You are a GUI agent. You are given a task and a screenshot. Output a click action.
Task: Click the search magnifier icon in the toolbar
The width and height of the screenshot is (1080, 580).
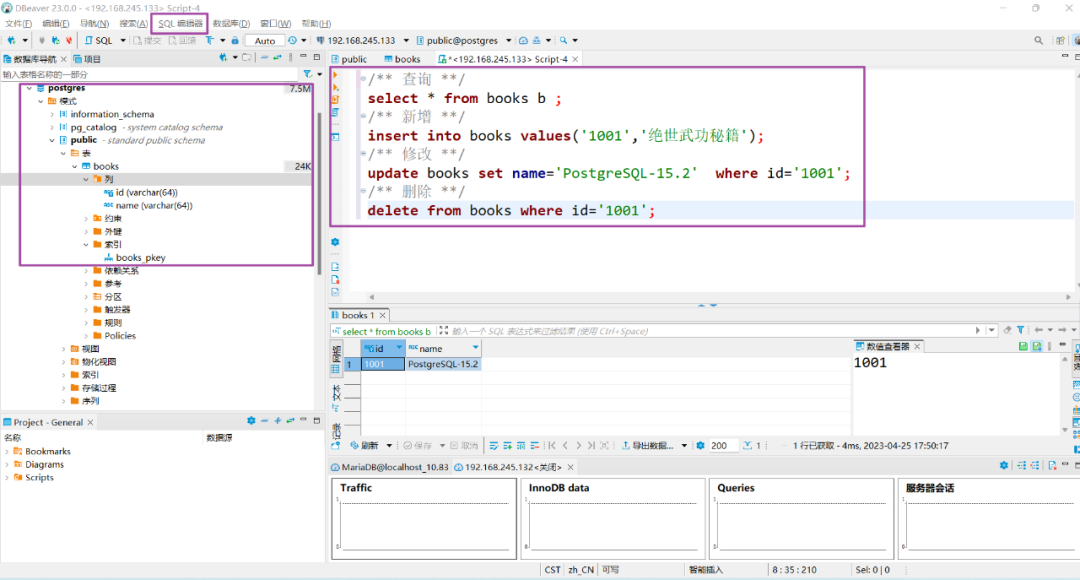(564, 41)
